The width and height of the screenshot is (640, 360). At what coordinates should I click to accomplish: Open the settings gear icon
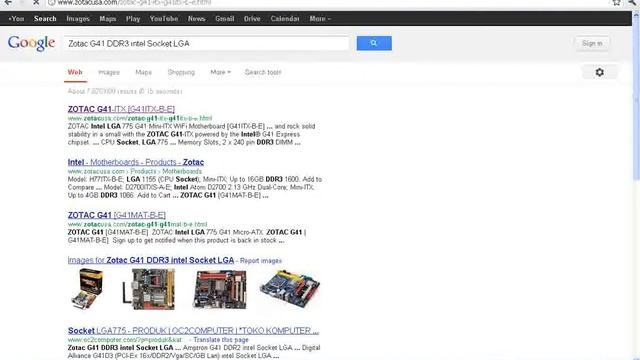tap(599, 72)
